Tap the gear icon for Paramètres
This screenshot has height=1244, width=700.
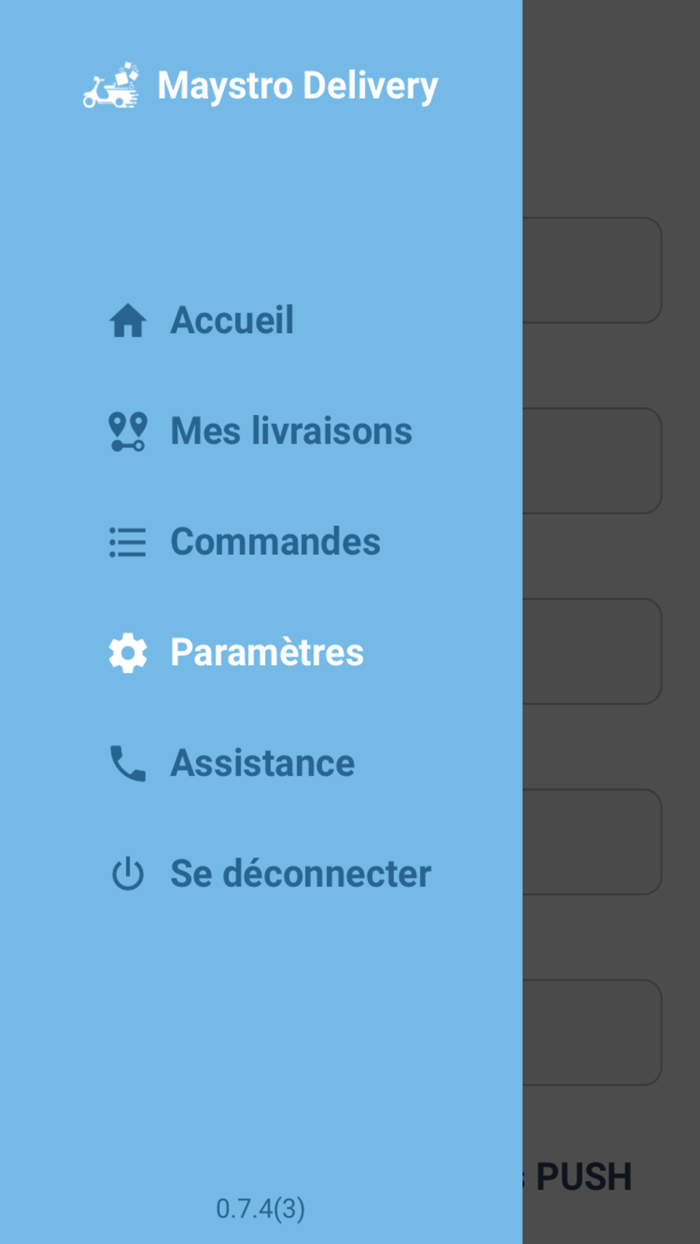(128, 653)
